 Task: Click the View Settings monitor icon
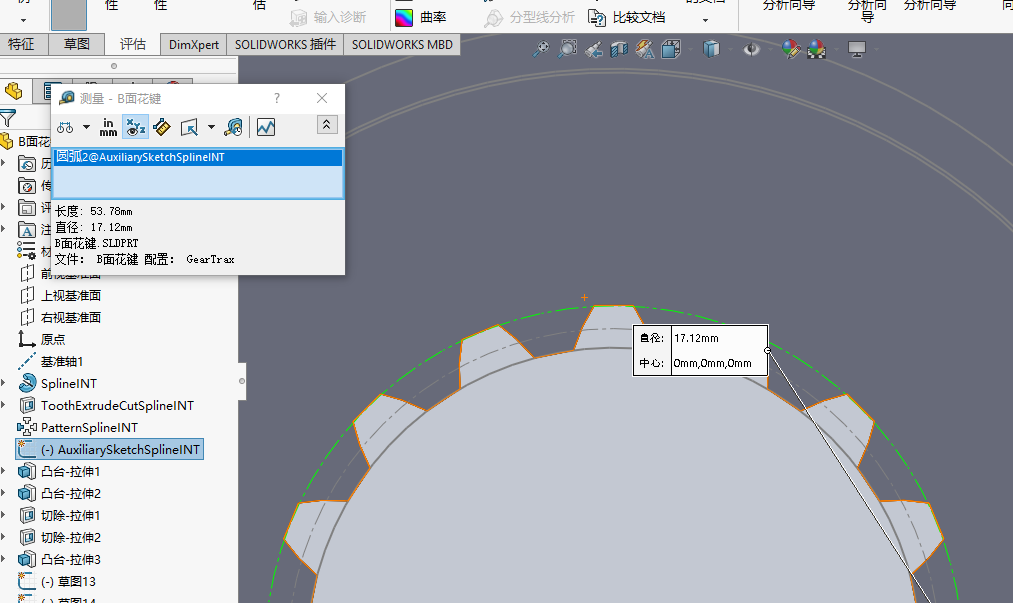click(857, 49)
